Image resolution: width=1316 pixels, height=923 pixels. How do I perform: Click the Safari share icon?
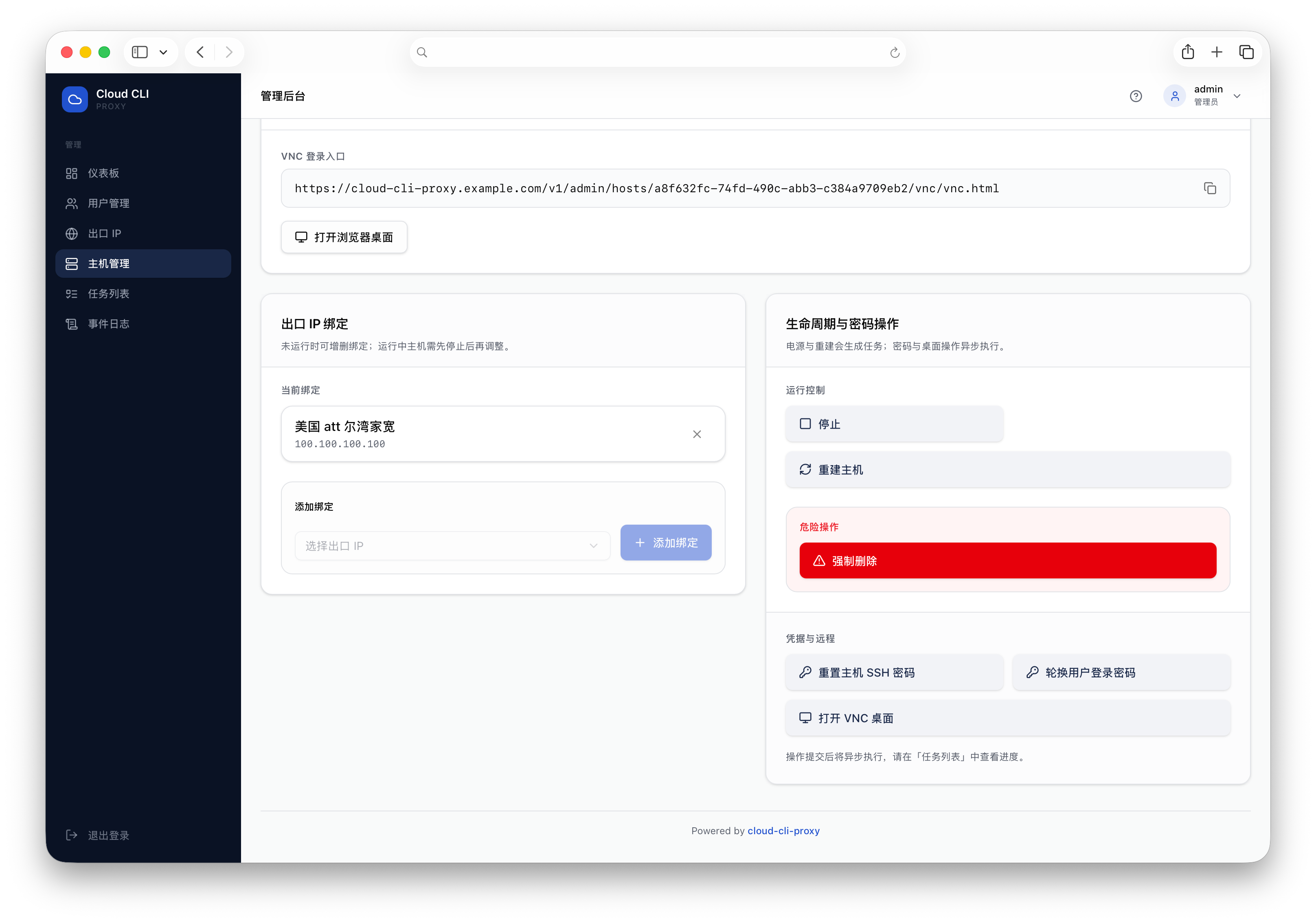click(x=1188, y=52)
